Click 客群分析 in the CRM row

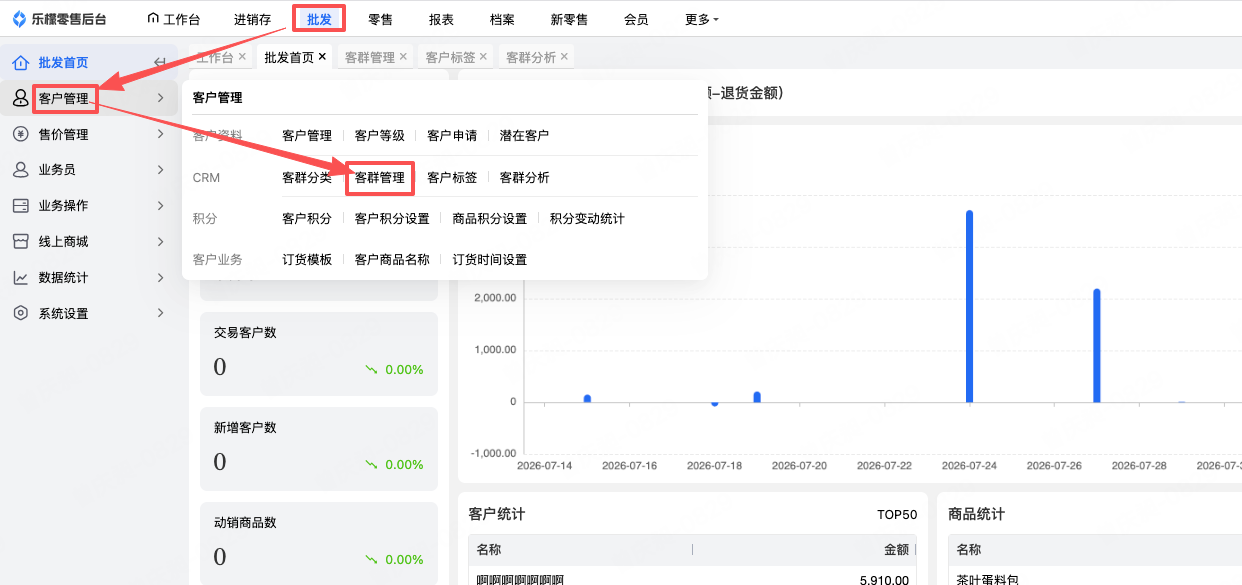(525, 177)
